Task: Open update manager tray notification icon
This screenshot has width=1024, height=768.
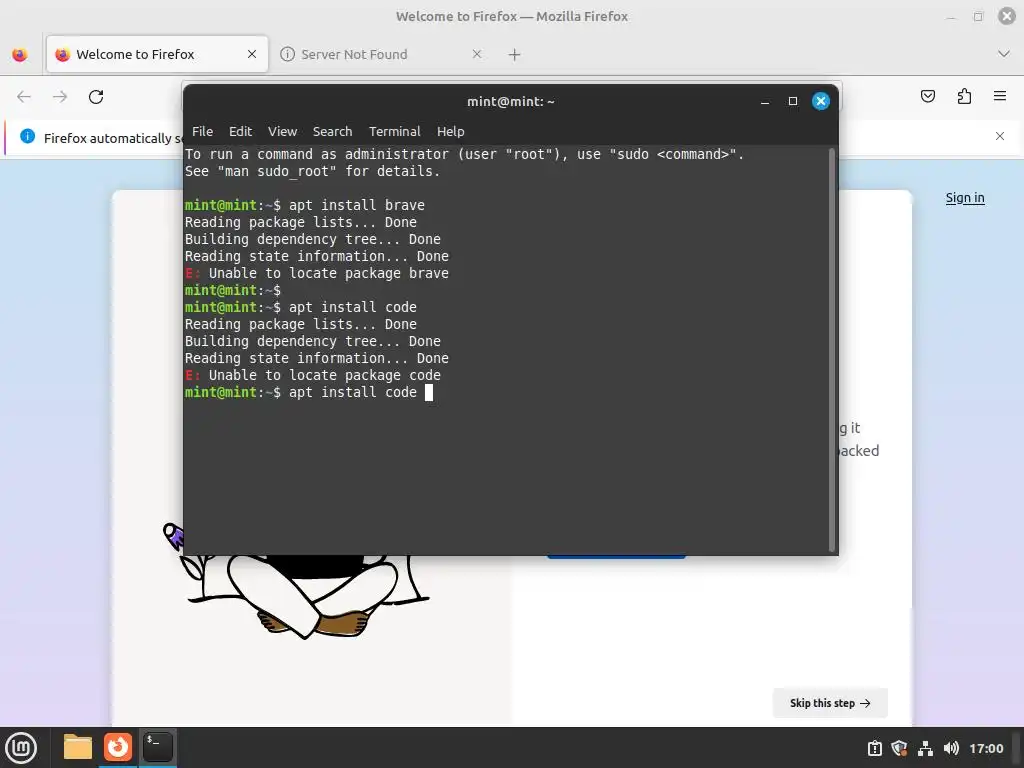Action: tap(874, 748)
